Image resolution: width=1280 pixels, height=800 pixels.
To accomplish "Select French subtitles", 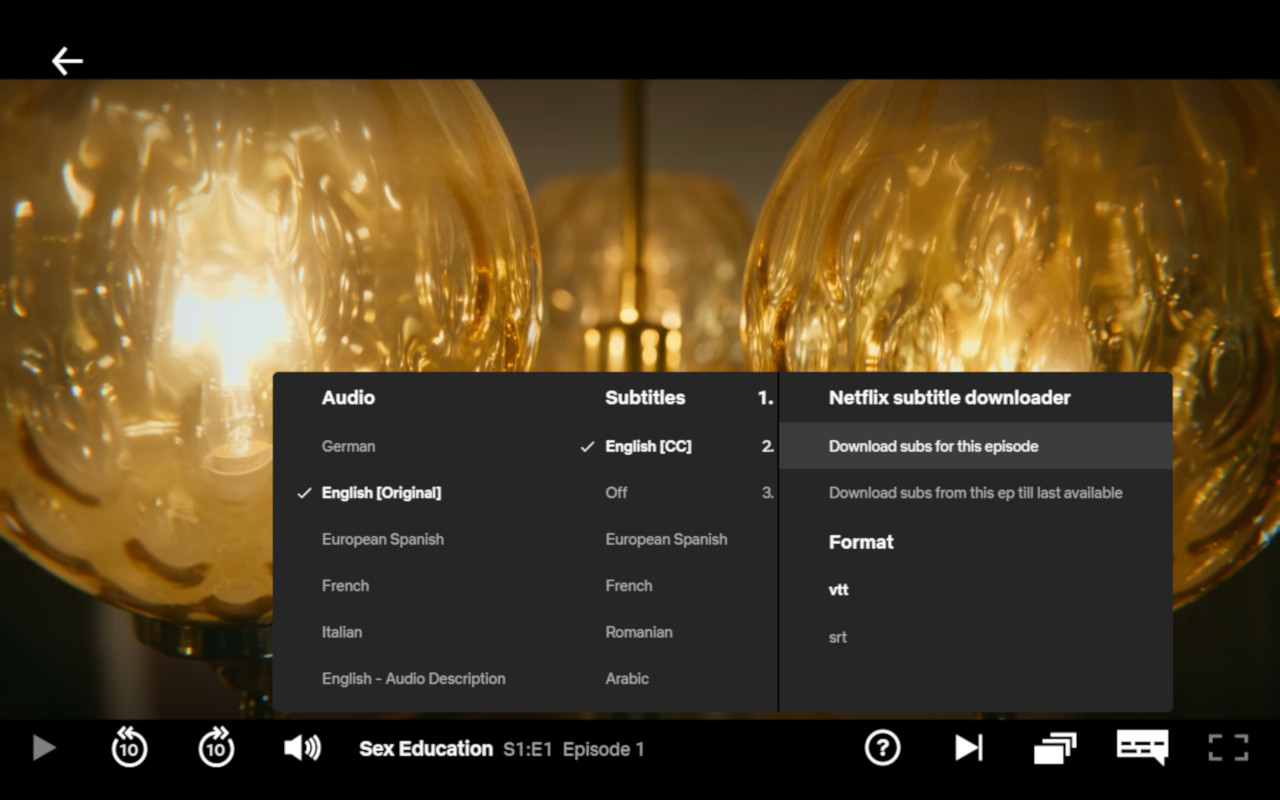I will coord(629,586).
